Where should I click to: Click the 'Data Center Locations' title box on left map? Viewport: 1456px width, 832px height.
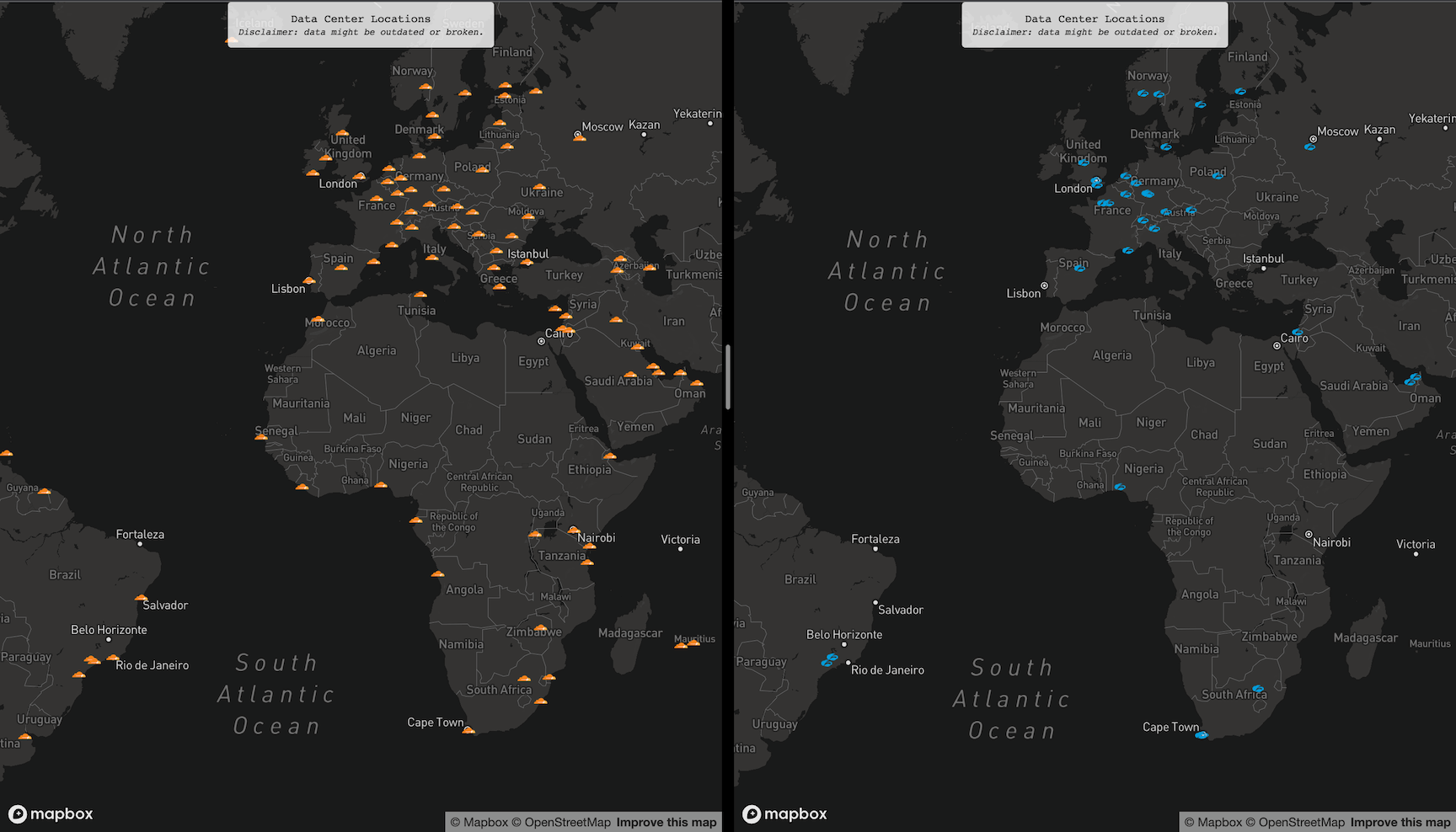[x=361, y=24]
